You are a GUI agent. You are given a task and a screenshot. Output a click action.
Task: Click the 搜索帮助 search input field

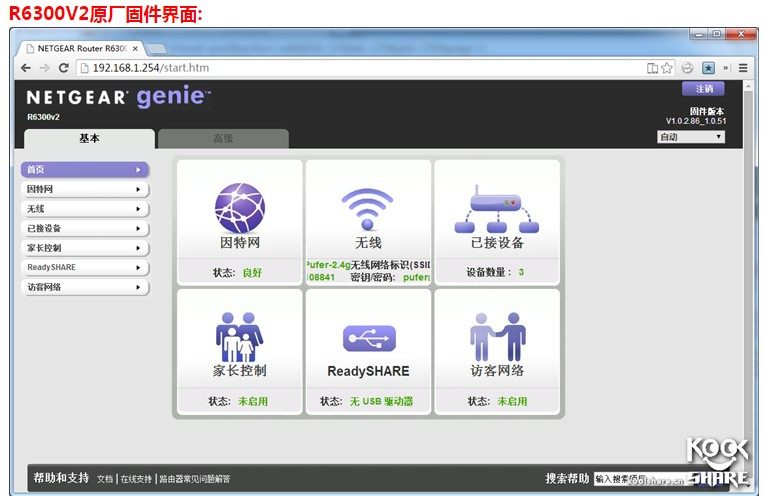641,479
